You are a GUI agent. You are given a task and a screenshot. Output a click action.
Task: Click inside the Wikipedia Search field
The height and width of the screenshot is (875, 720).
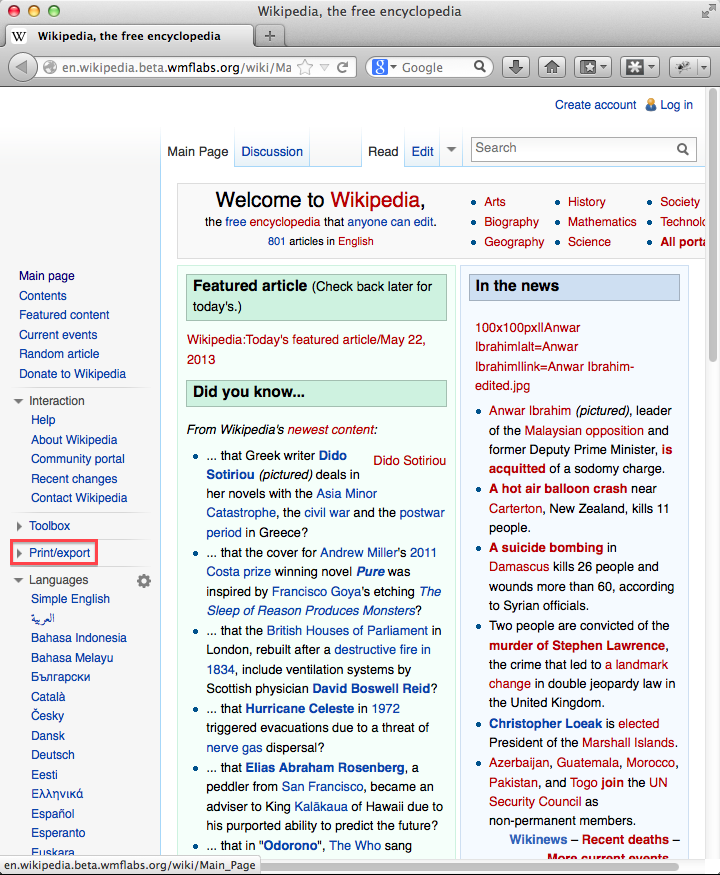572,149
